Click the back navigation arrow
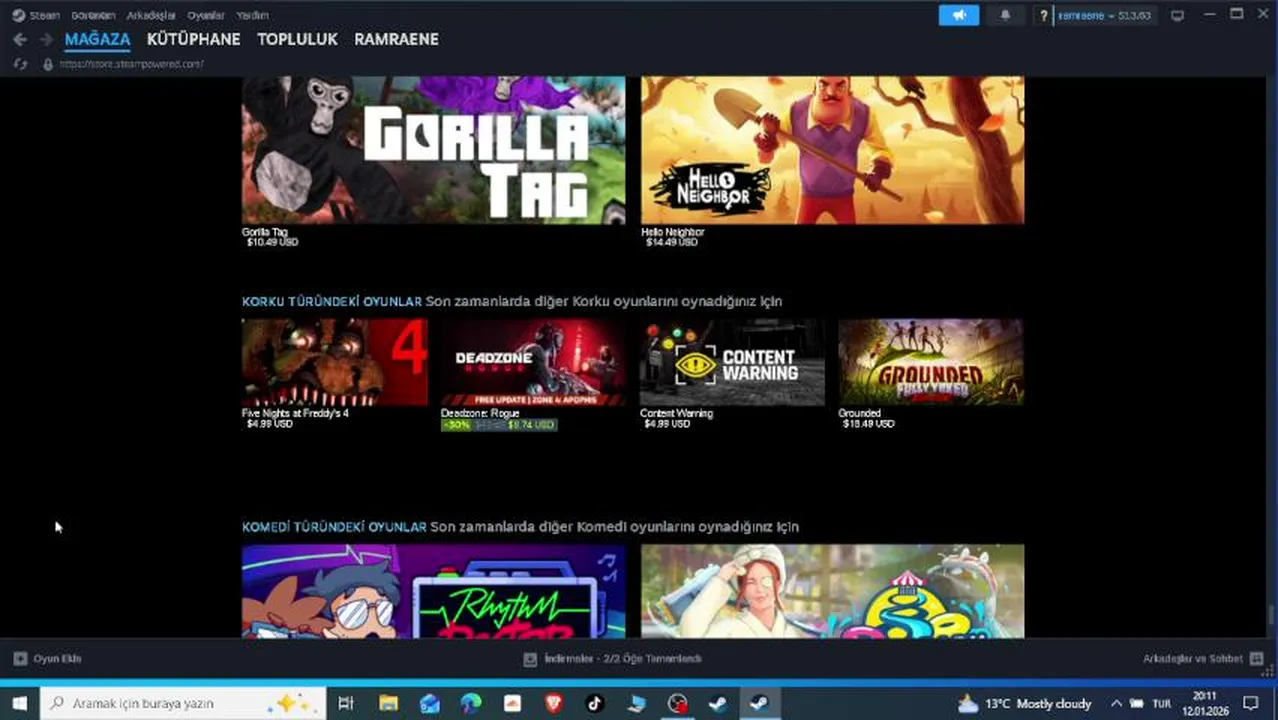The height and width of the screenshot is (720, 1278). [20, 39]
